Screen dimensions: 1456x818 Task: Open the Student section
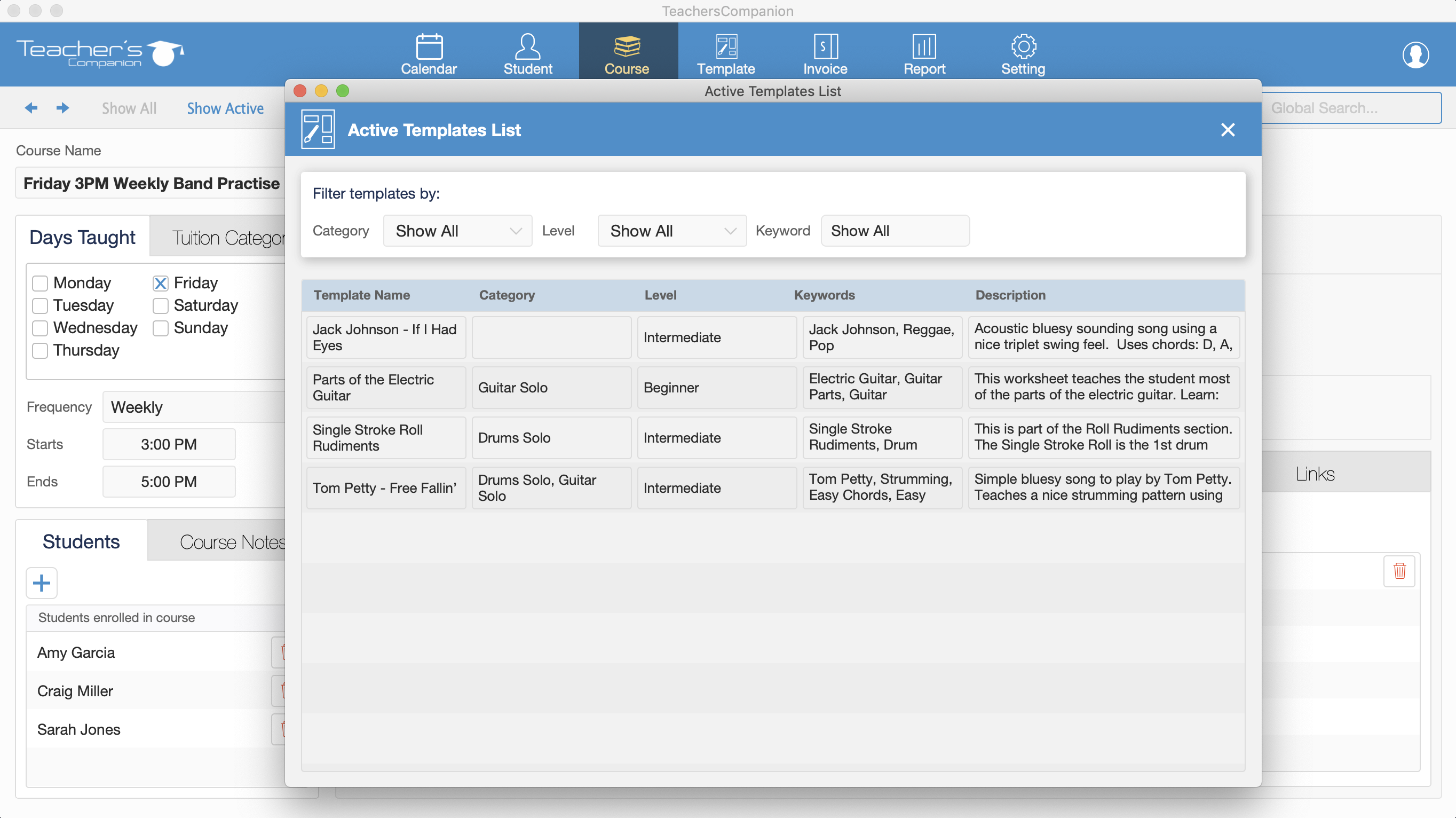[527, 54]
